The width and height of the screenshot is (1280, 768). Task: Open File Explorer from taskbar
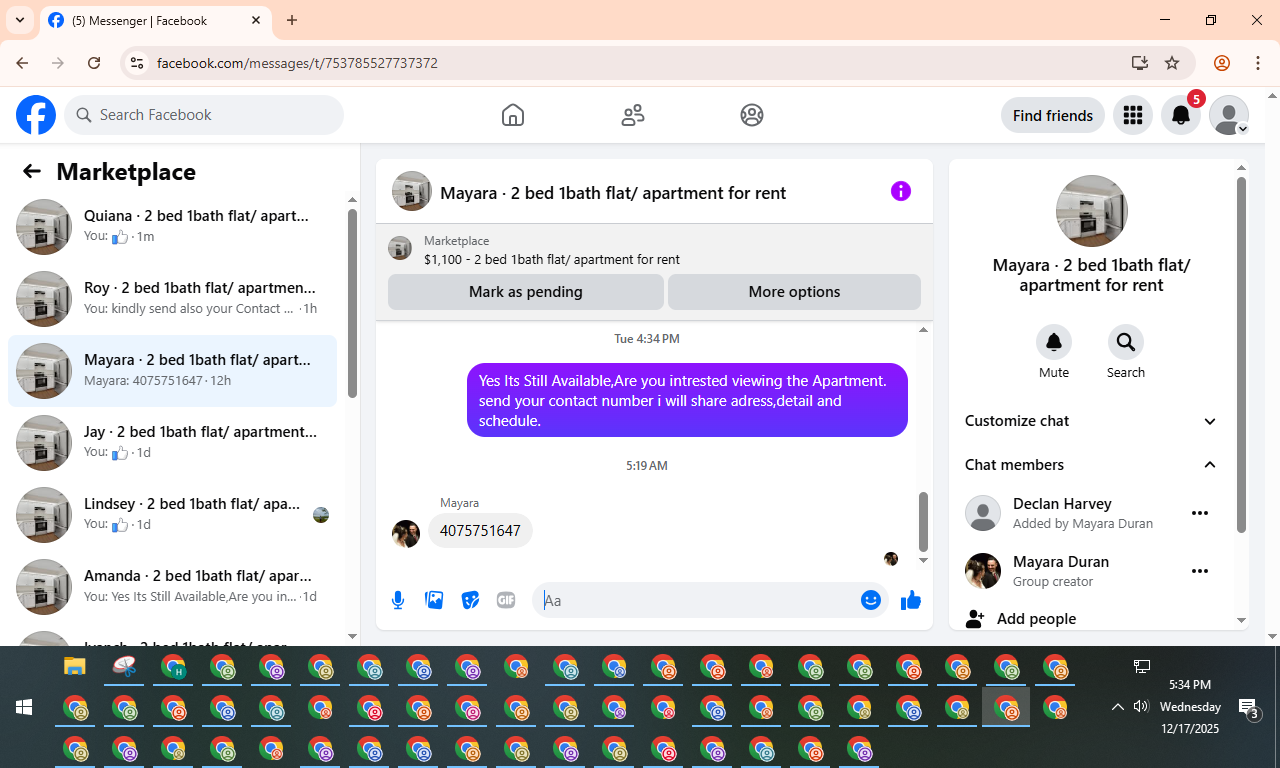tap(75, 666)
